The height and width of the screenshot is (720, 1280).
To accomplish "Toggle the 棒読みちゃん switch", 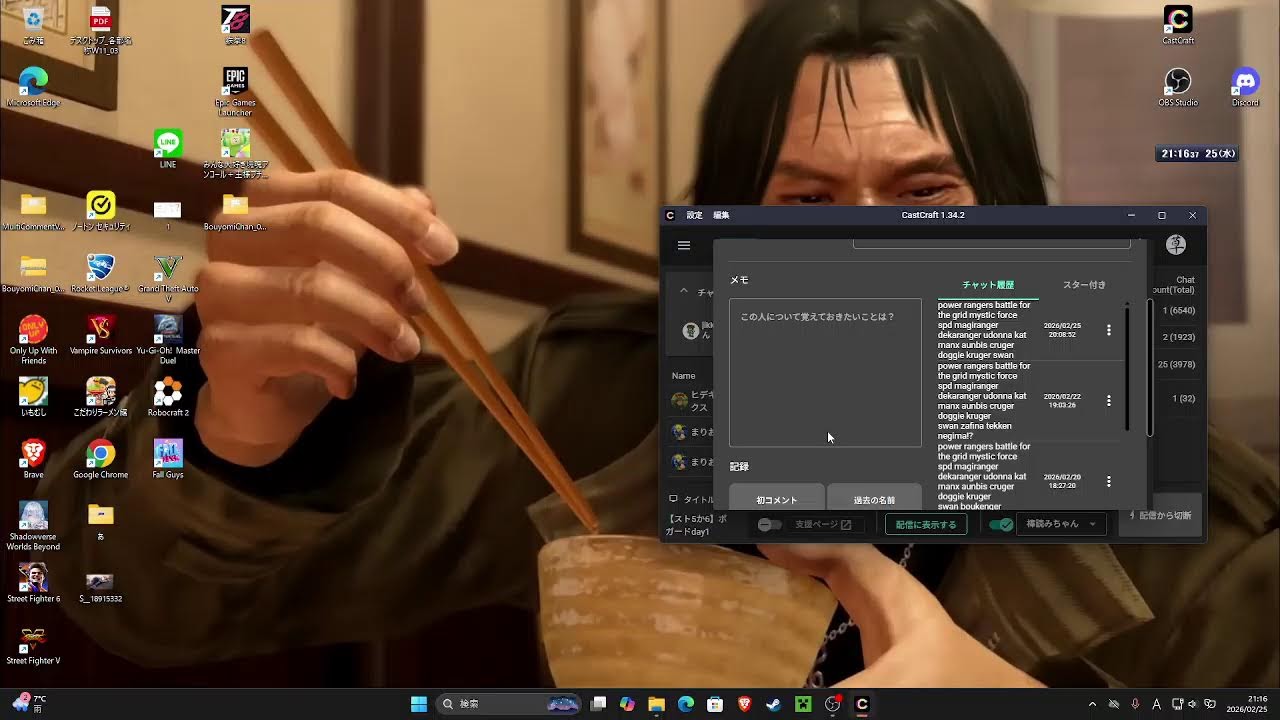I will (1000, 524).
